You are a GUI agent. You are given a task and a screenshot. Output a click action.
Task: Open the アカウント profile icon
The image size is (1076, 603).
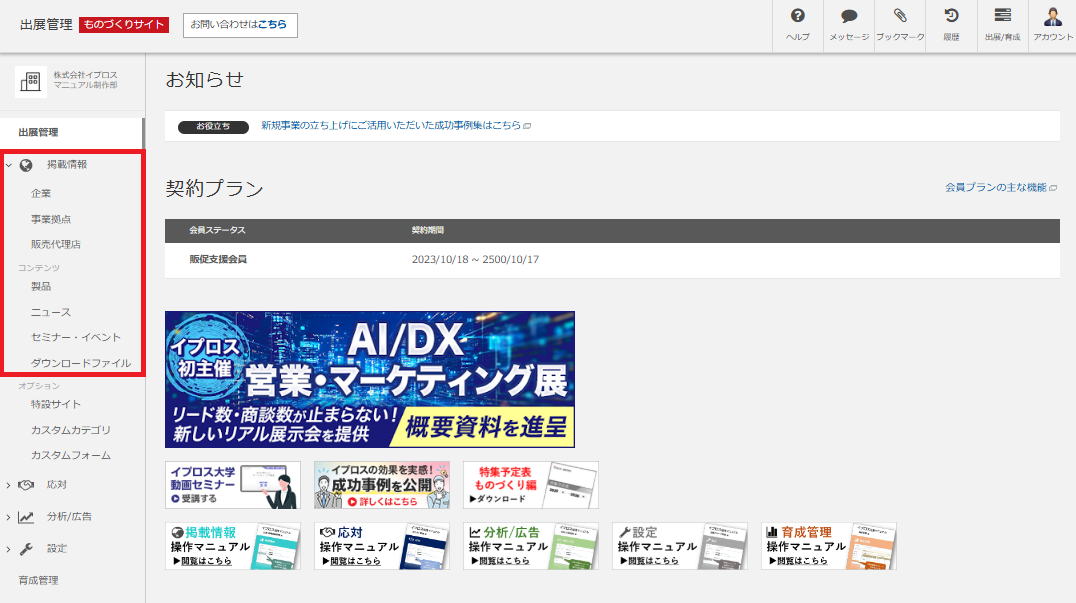click(x=1053, y=19)
